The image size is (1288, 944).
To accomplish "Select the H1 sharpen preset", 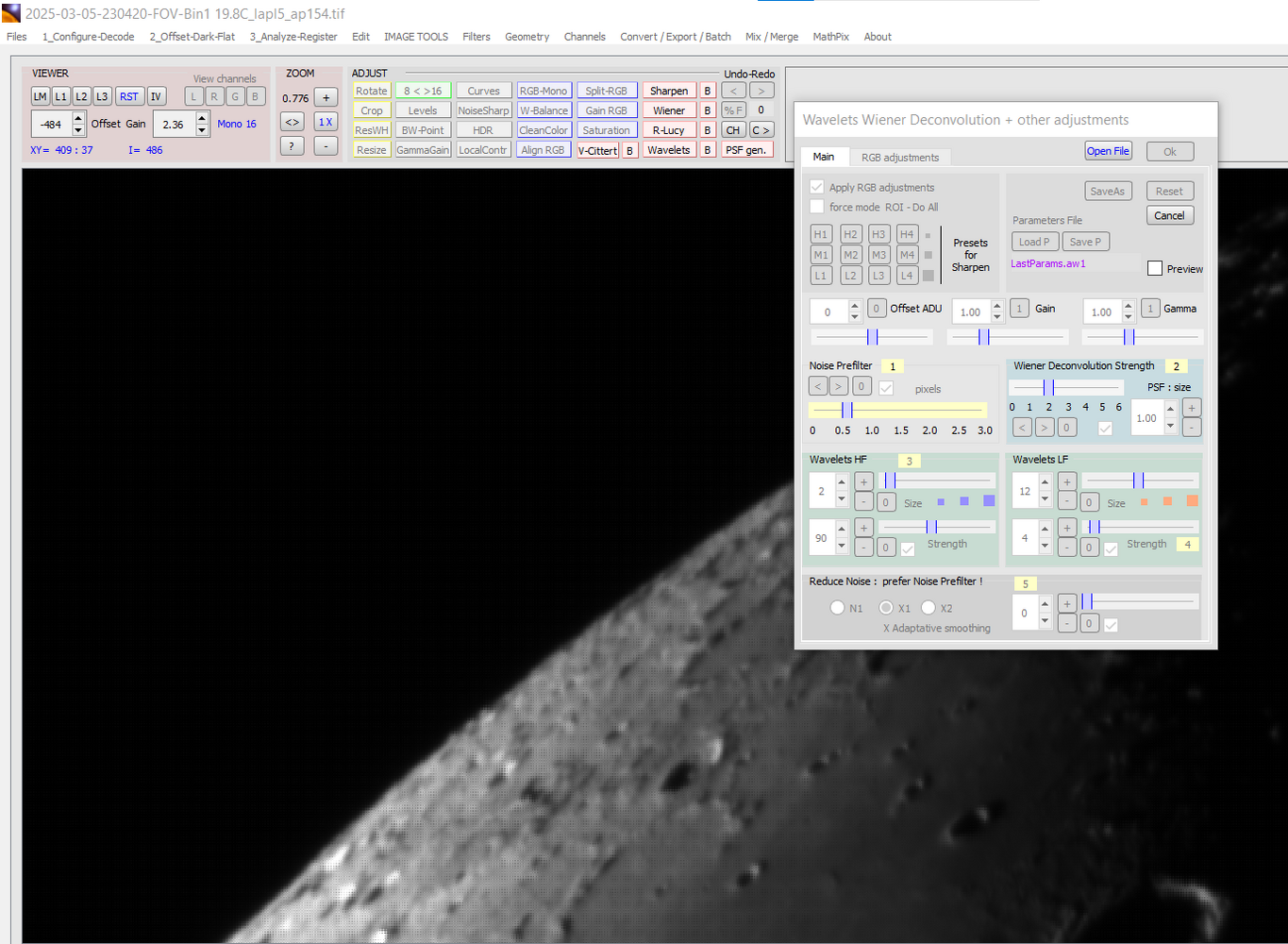I will pos(821,234).
